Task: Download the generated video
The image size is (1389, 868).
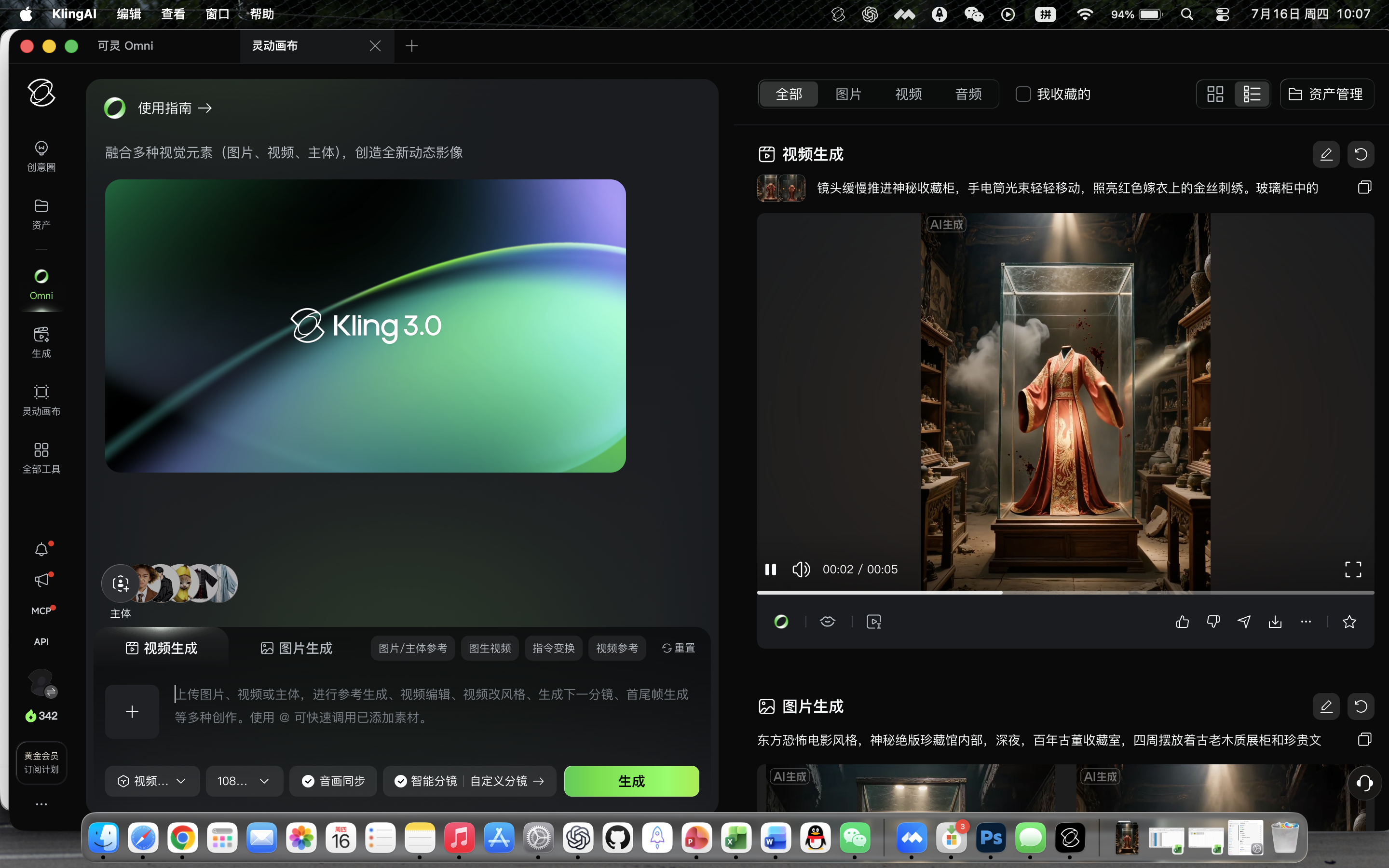Action: click(1275, 622)
